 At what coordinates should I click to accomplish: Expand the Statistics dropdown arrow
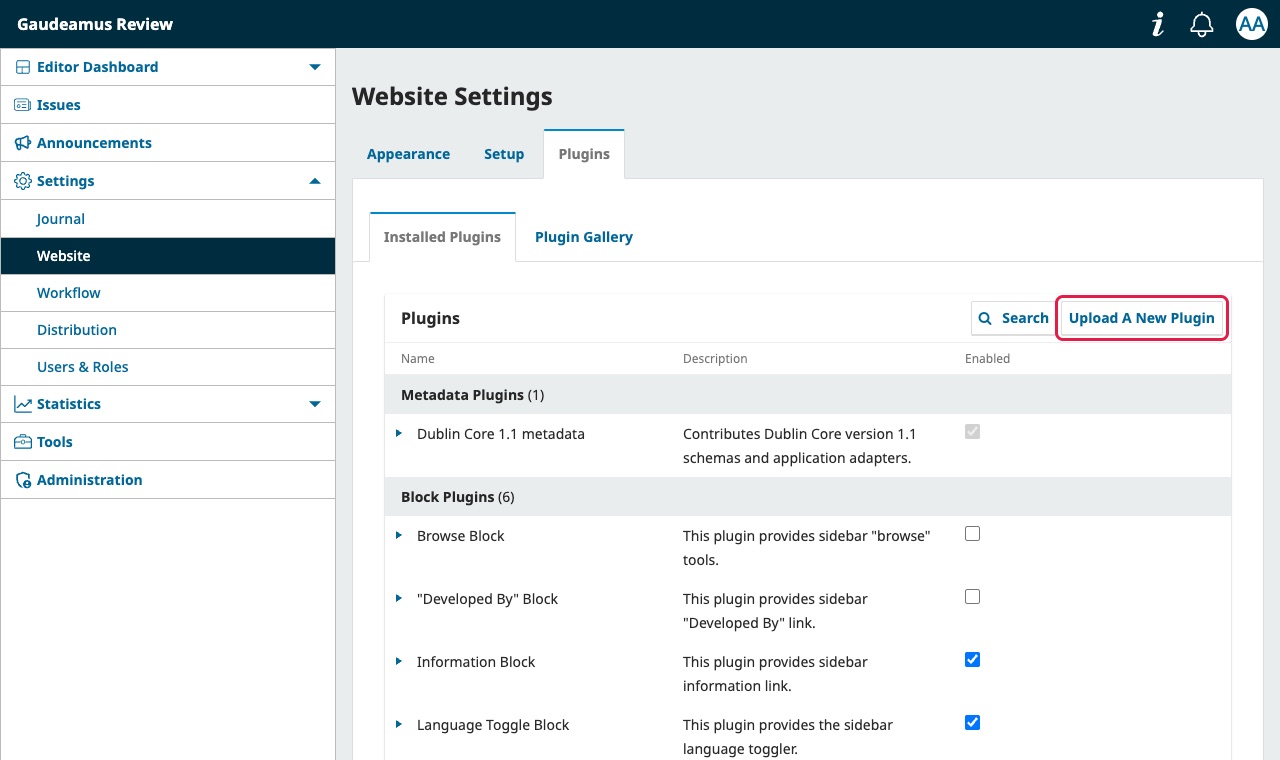(x=315, y=404)
